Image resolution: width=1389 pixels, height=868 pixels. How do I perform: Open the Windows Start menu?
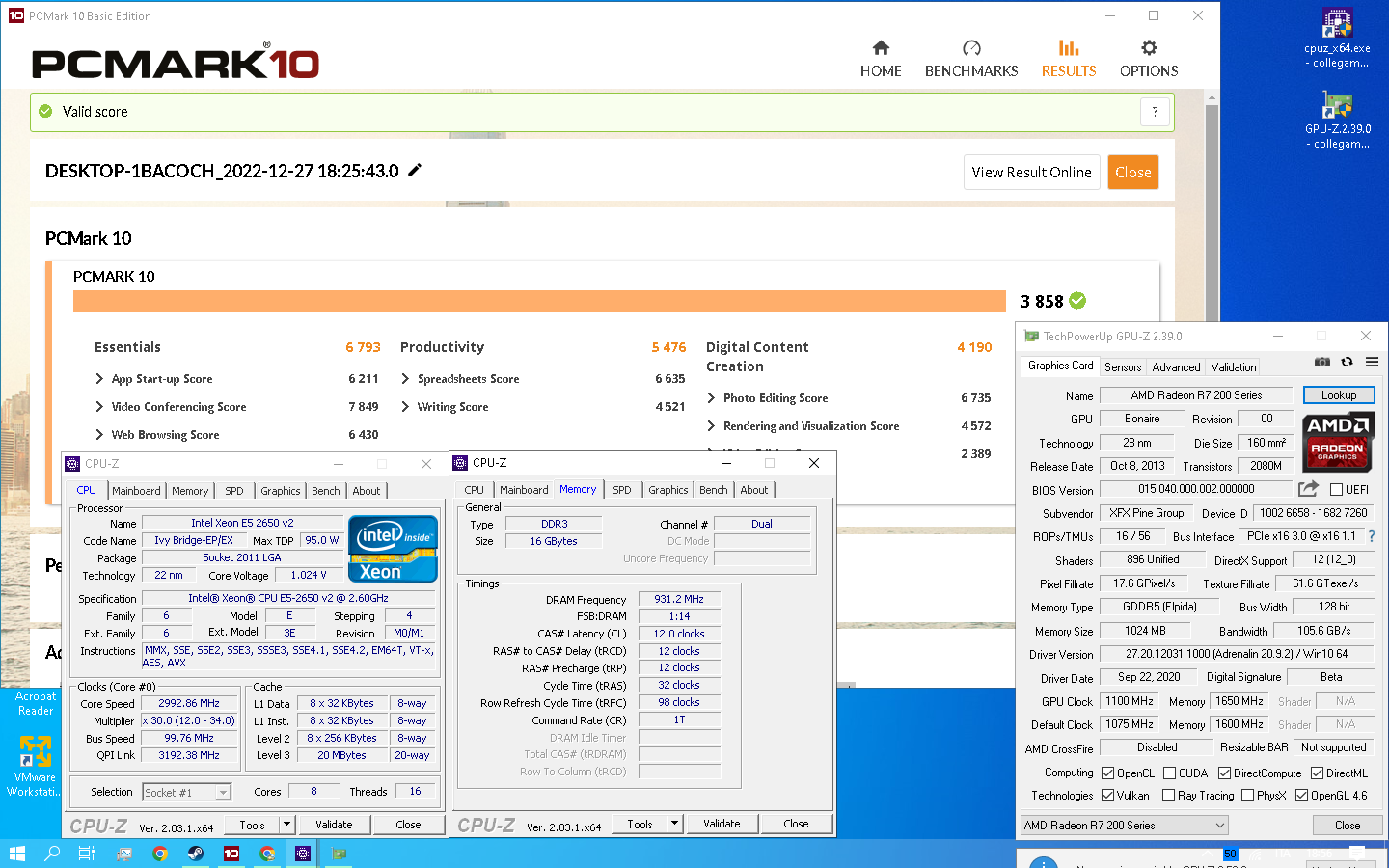point(16,854)
